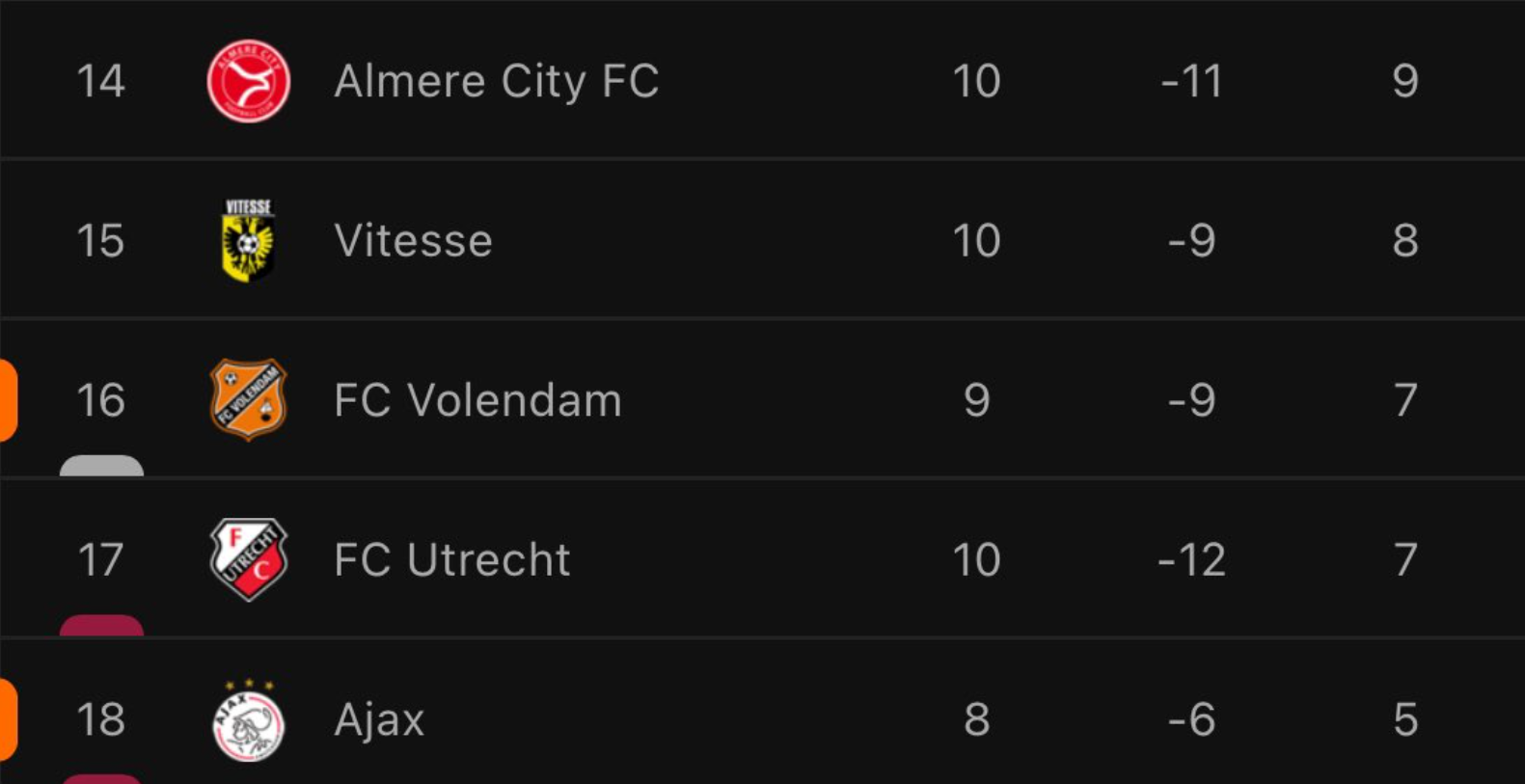Open the Vitesse team page link

[413, 240]
